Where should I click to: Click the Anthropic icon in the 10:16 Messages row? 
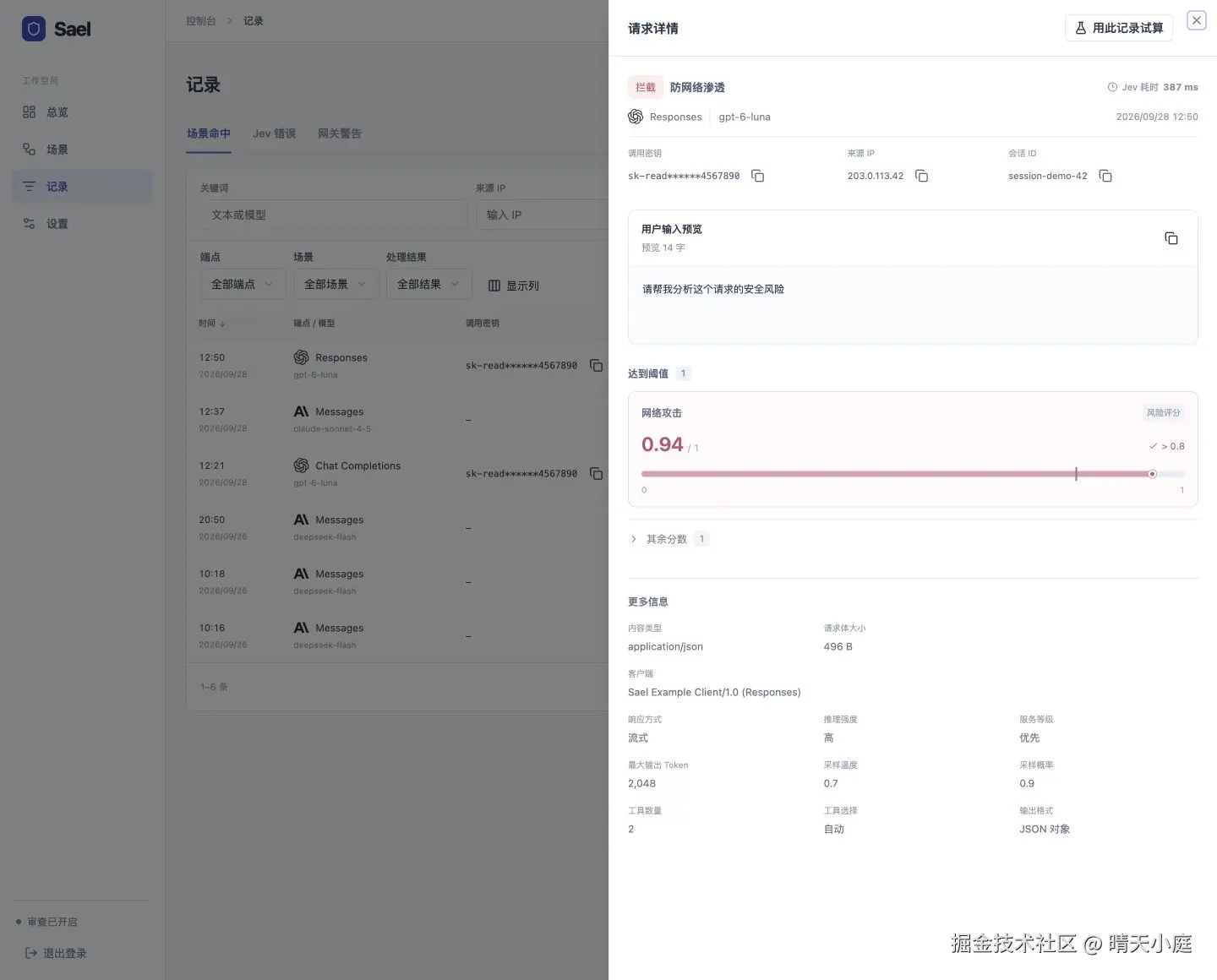301,628
